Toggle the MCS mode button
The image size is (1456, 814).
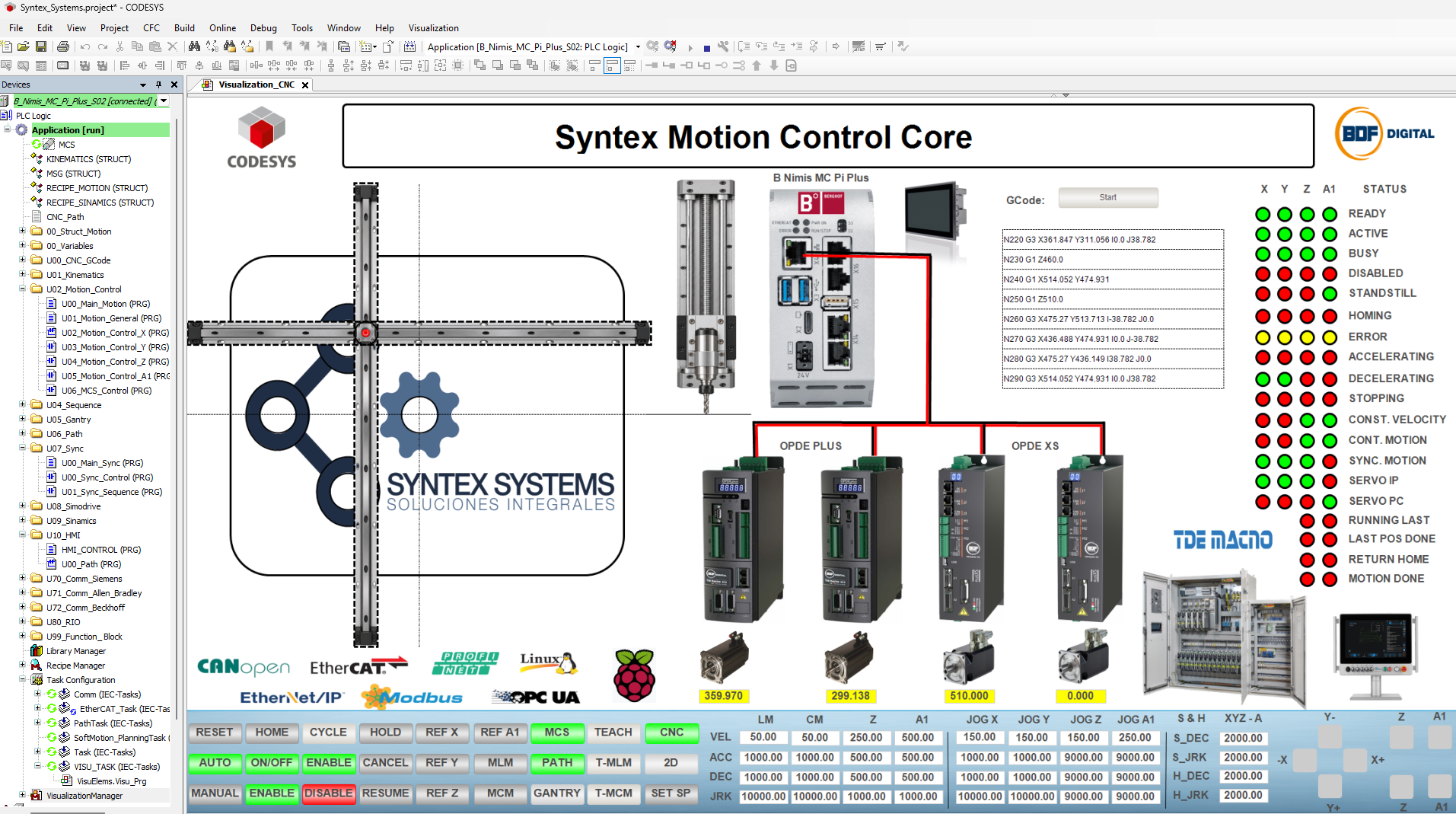pyautogui.click(x=557, y=733)
